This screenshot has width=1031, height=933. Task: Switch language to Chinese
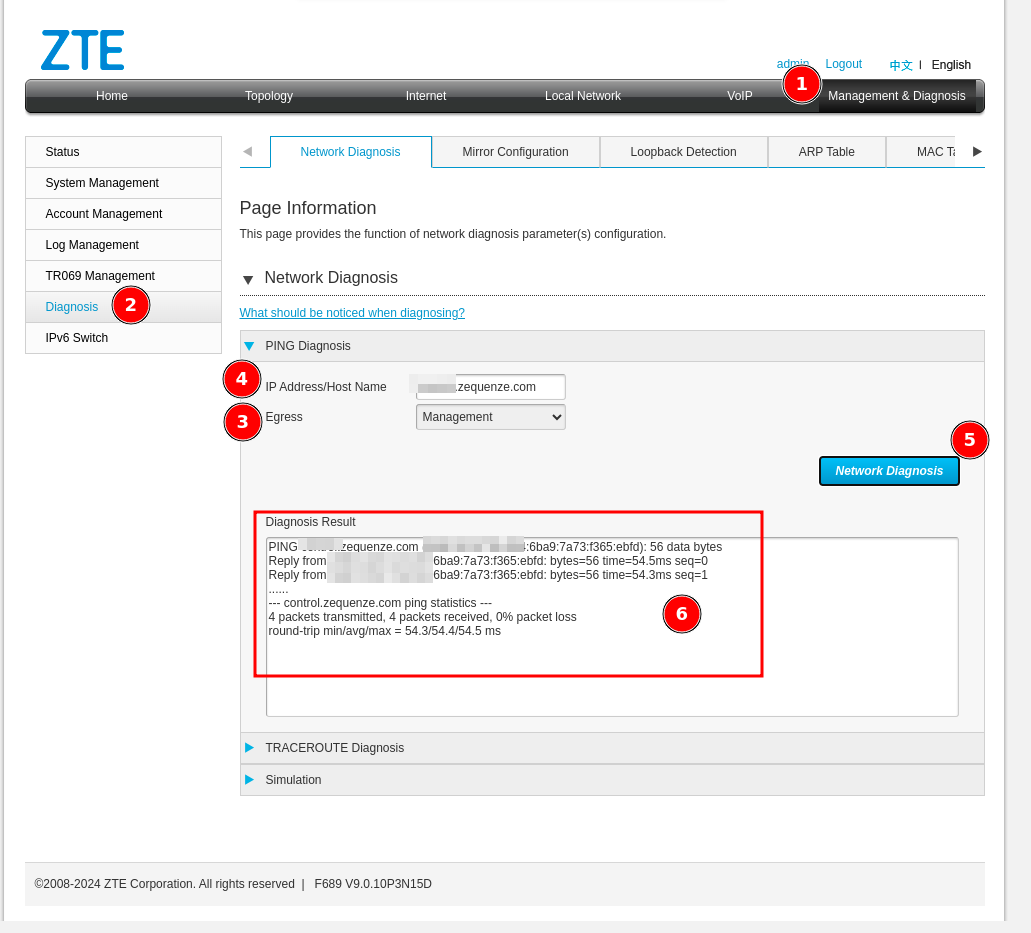pyautogui.click(x=900, y=65)
